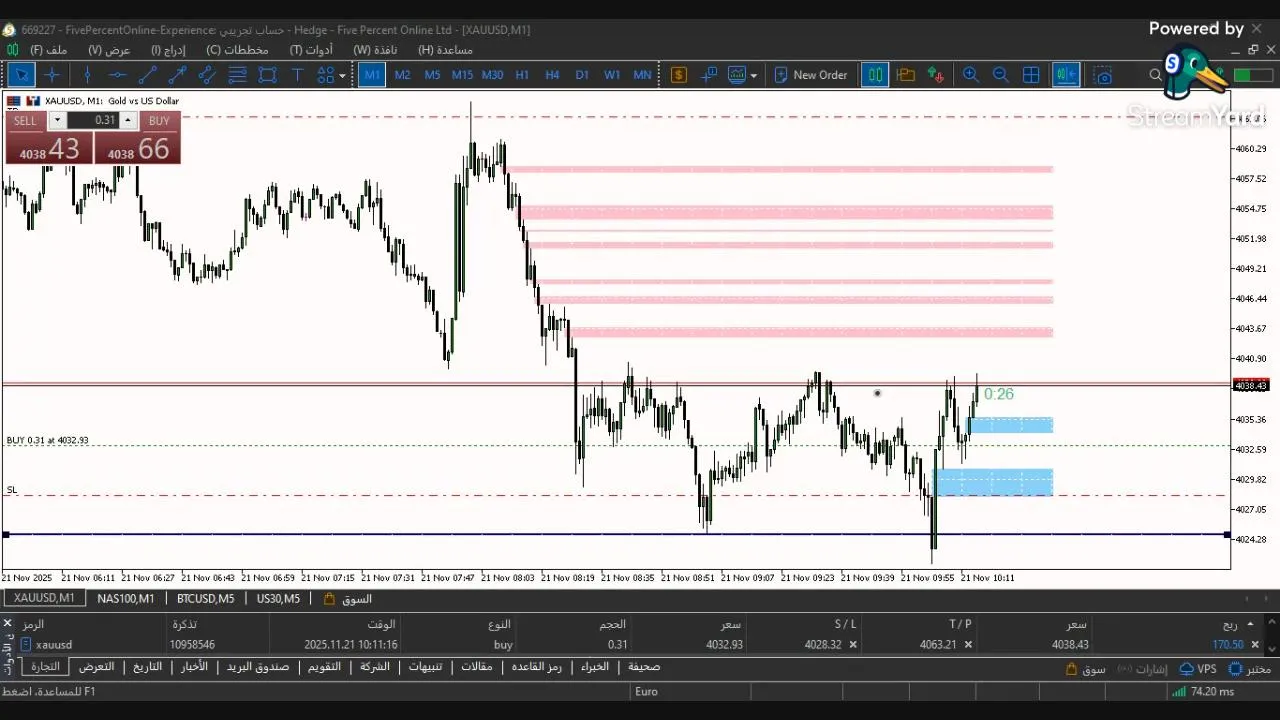Switch chart to M15 timeframe
The image size is (1280, 720).
point(462,75)
